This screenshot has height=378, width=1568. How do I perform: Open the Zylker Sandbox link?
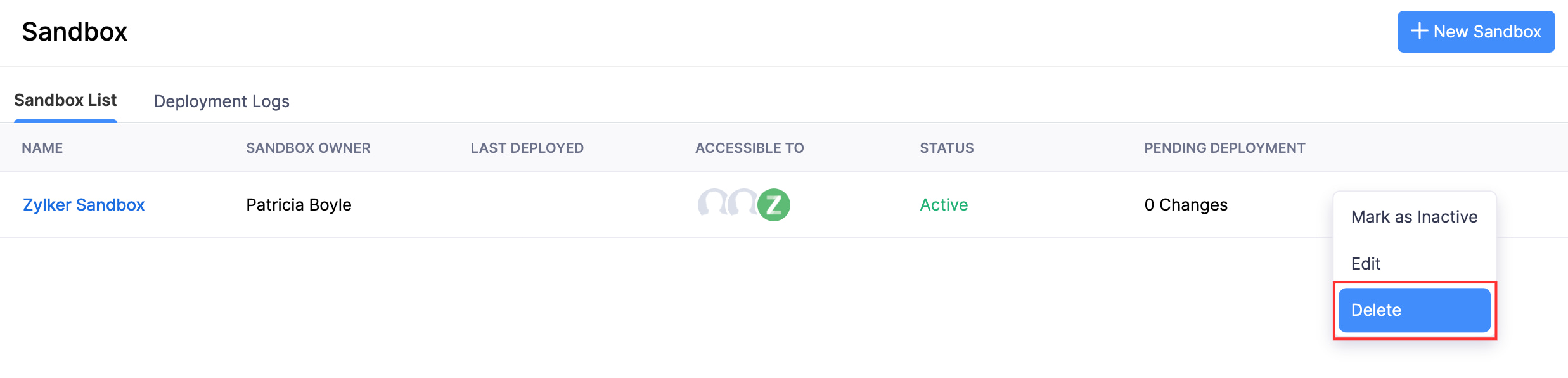point(84,205)
